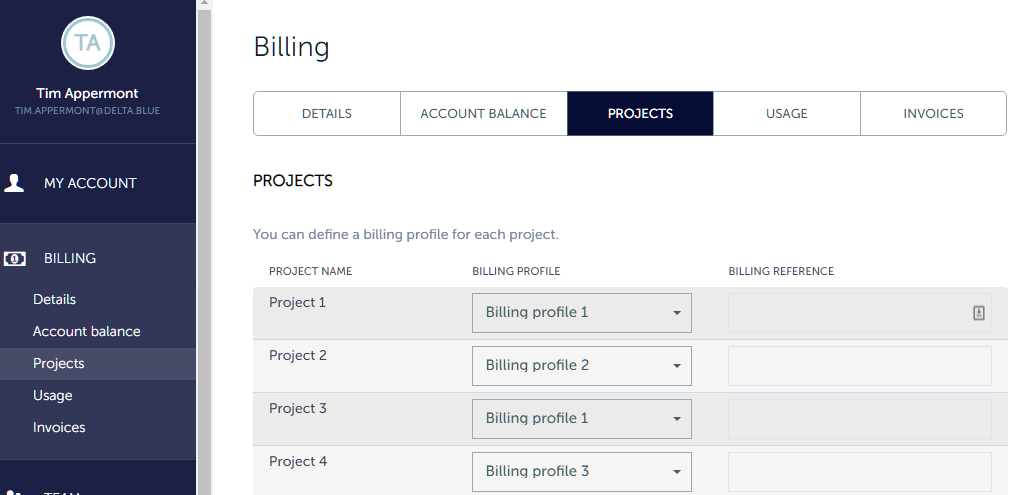
Task: Click the My Account person icon
Action: (x=15, y=183)
